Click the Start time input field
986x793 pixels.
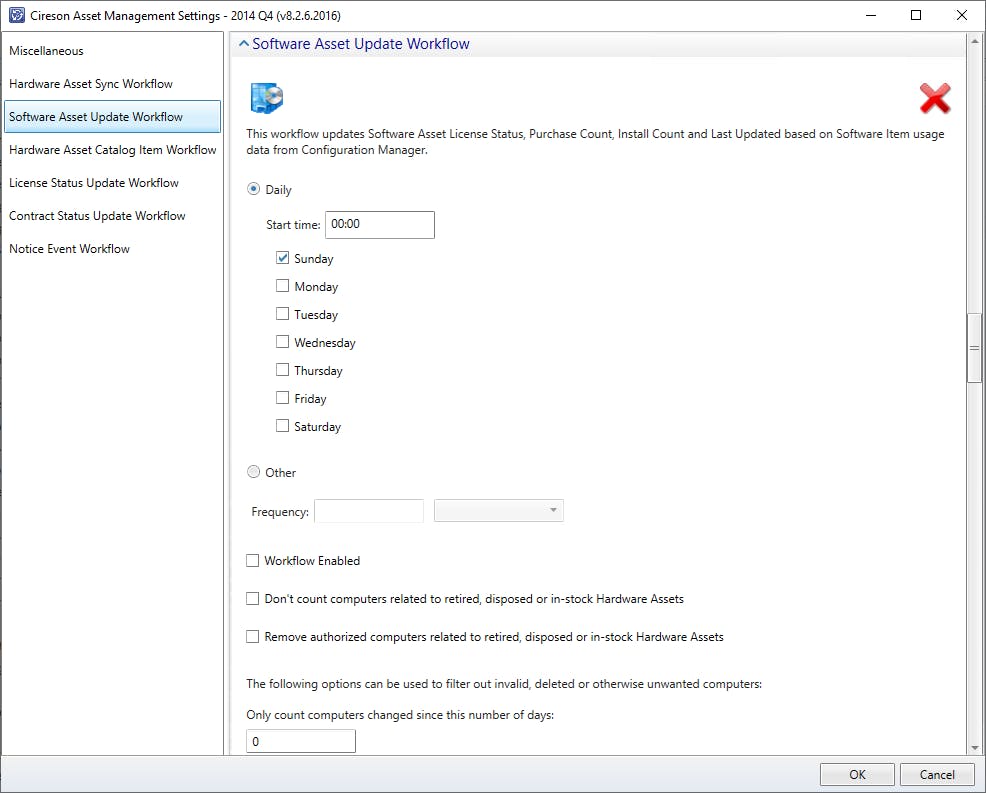(380, 225)
